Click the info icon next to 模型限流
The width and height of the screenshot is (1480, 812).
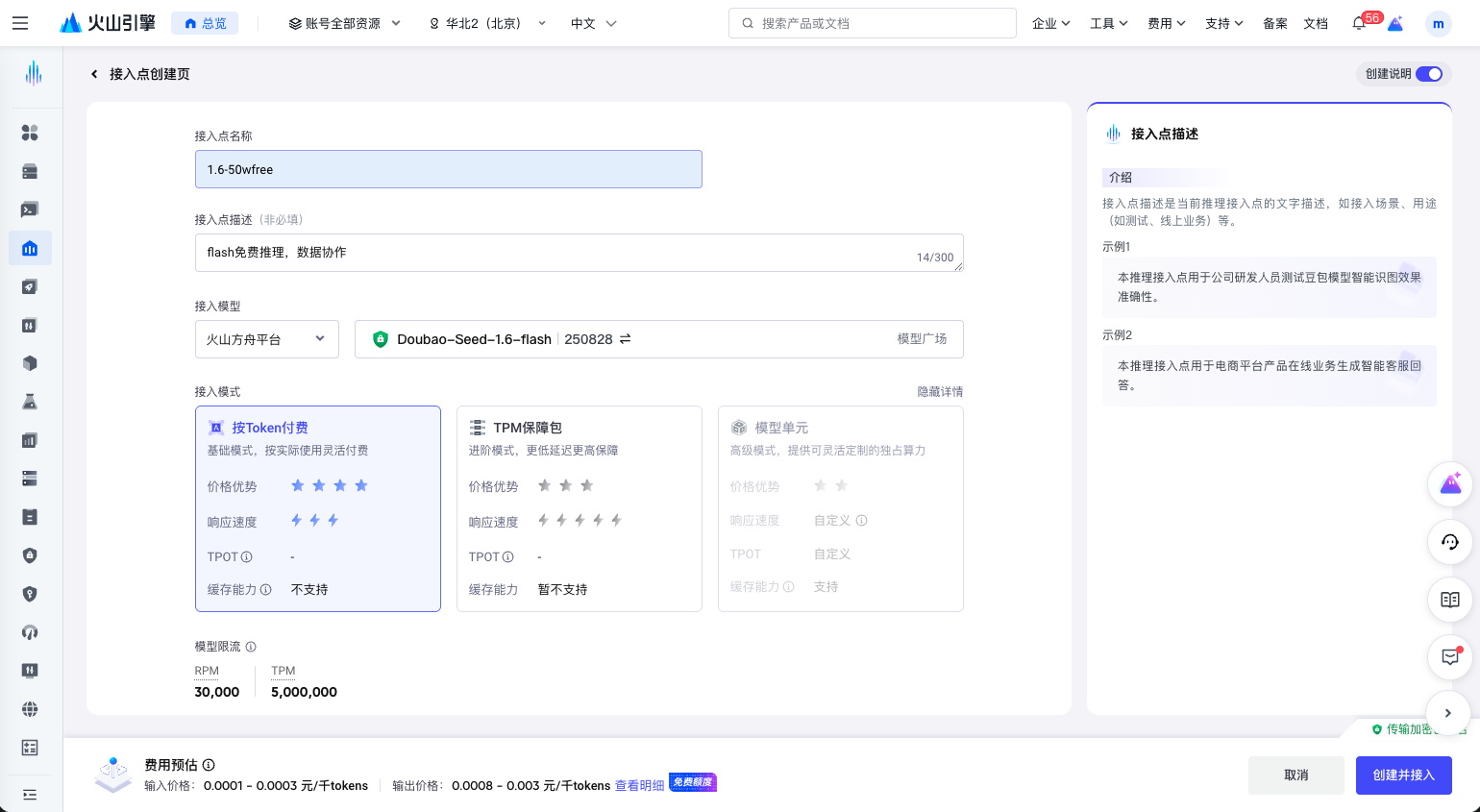coord(251,647)
